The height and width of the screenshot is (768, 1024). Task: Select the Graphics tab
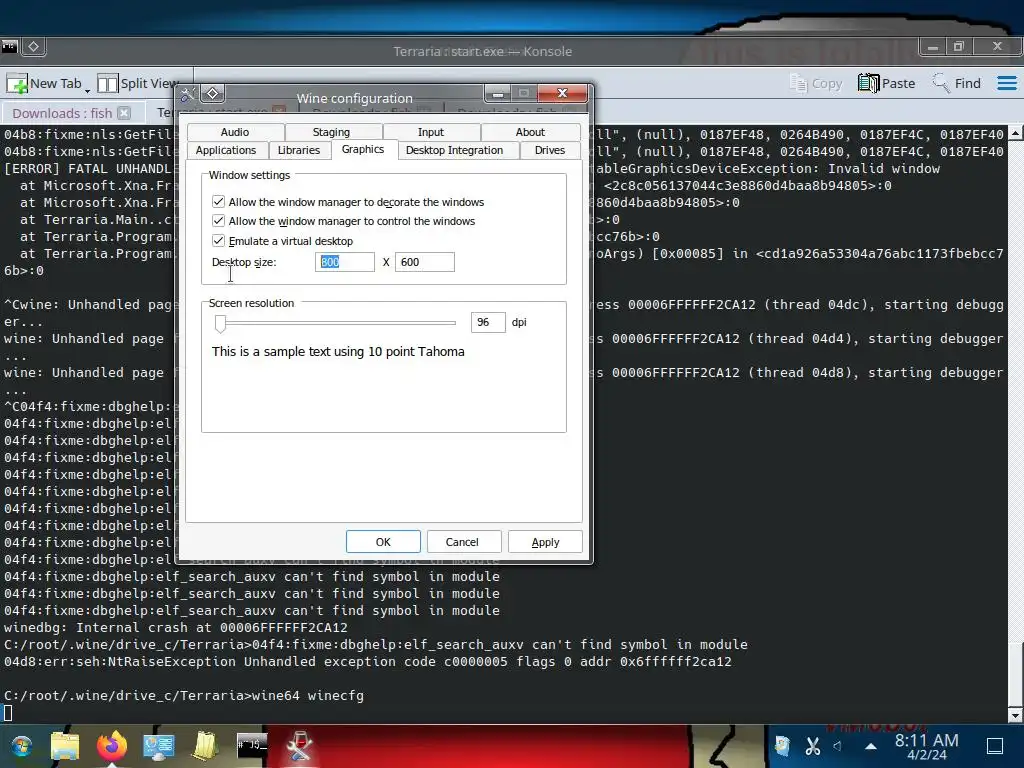tap(363, 150)
